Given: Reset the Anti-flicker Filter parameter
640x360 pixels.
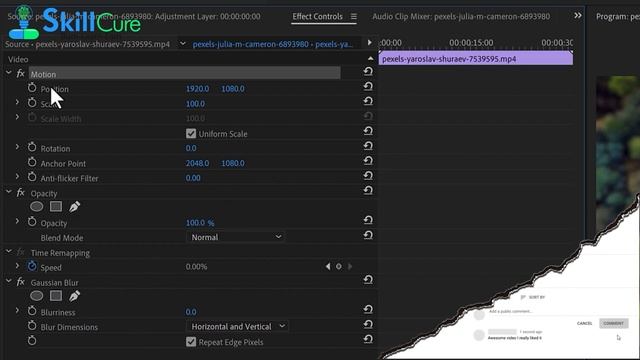Looking at the screenshot, I should coord(368,176).
